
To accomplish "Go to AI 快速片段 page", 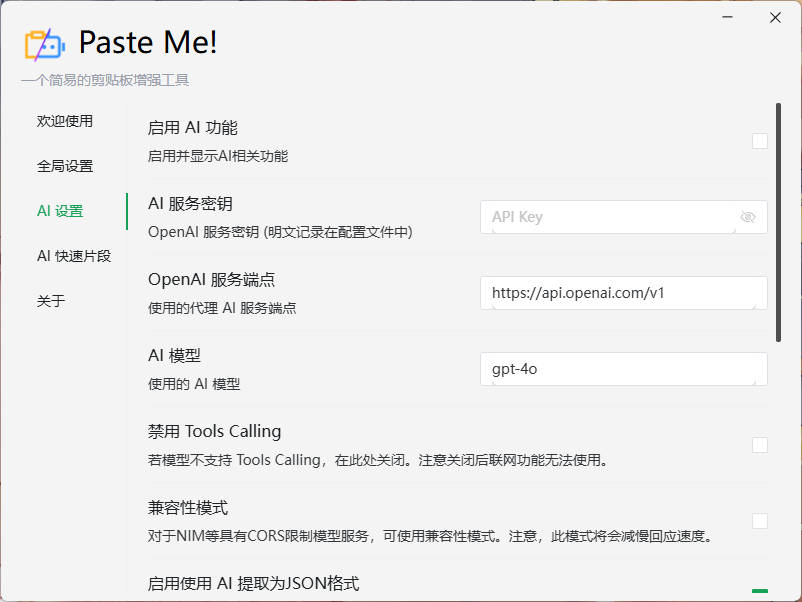I will (x=74, y=256).
